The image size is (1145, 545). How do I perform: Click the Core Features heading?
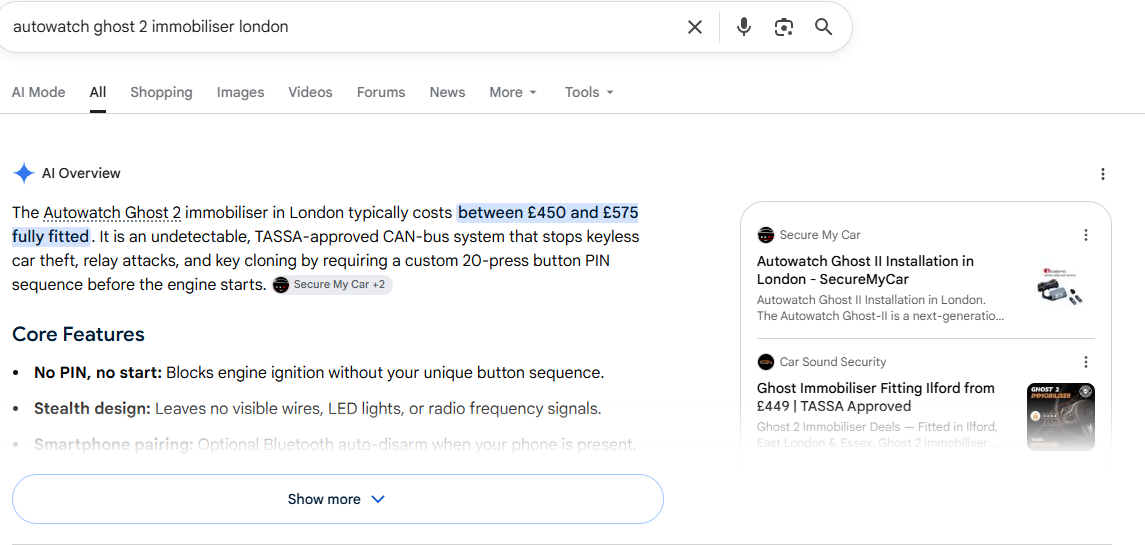[78, 334]
